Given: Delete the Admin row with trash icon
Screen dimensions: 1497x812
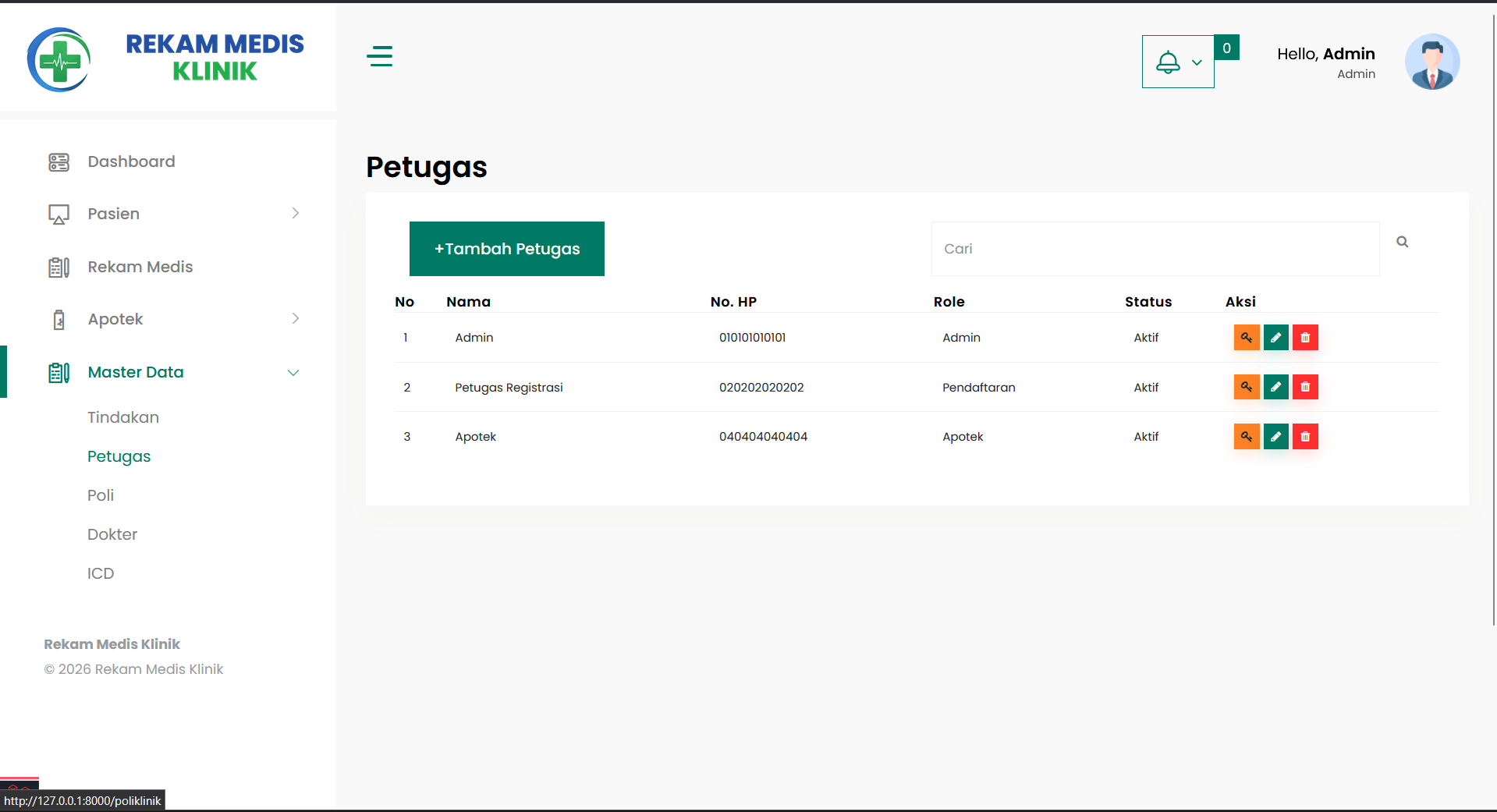Looking at the screenshot, I should coord(1305,338).
